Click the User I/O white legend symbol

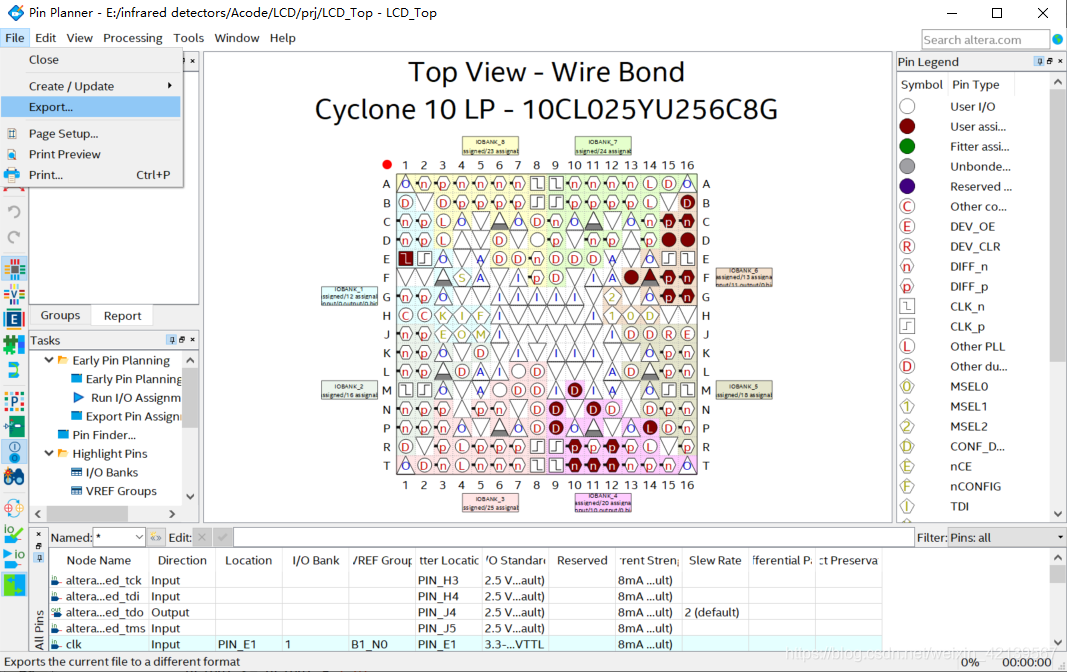coord(907,107)
